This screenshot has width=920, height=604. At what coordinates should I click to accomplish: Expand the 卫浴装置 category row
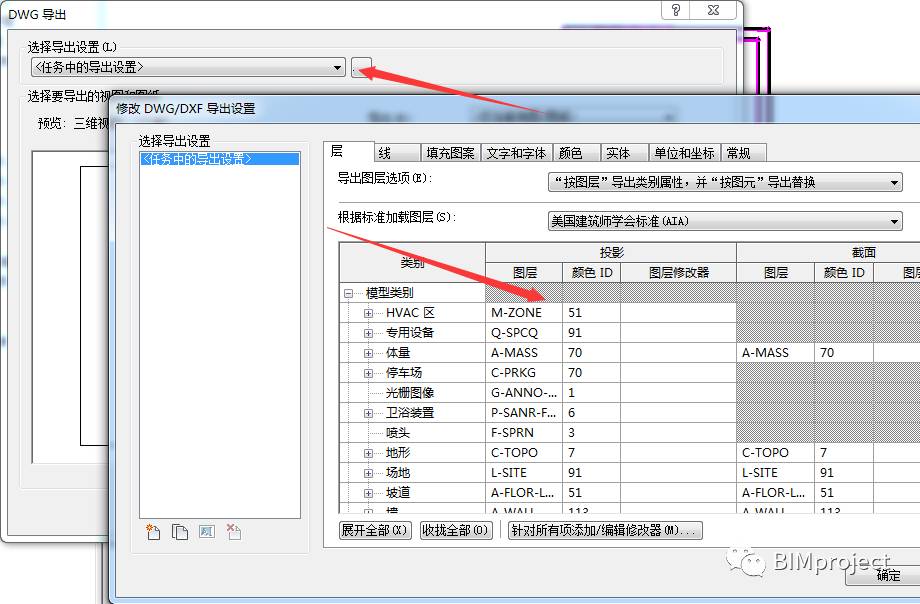368,413
